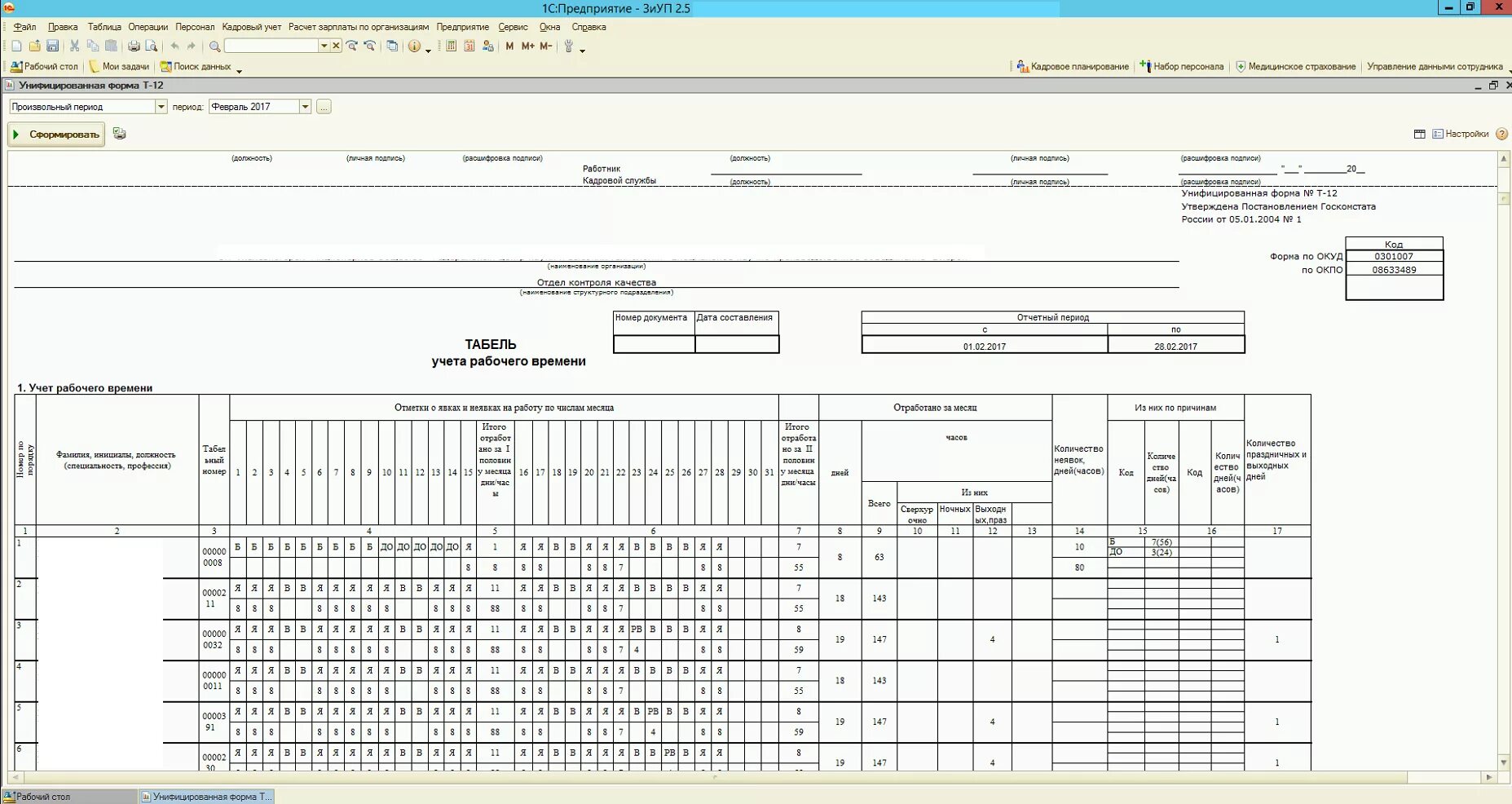Open Кадровое планирование
Image resolution: width=1512 pixels, height=804 pixels.
click(x=1073, y=67)
